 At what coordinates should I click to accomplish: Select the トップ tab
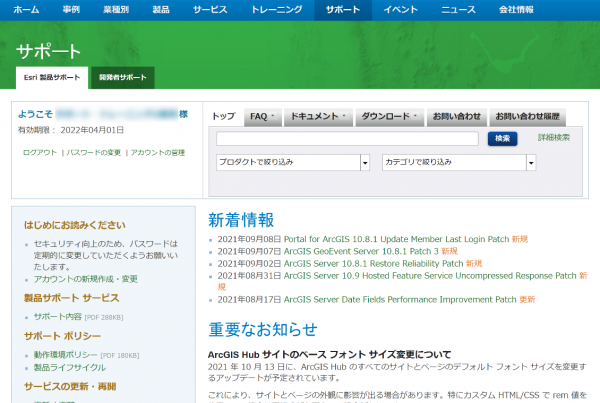click(223, 116)
